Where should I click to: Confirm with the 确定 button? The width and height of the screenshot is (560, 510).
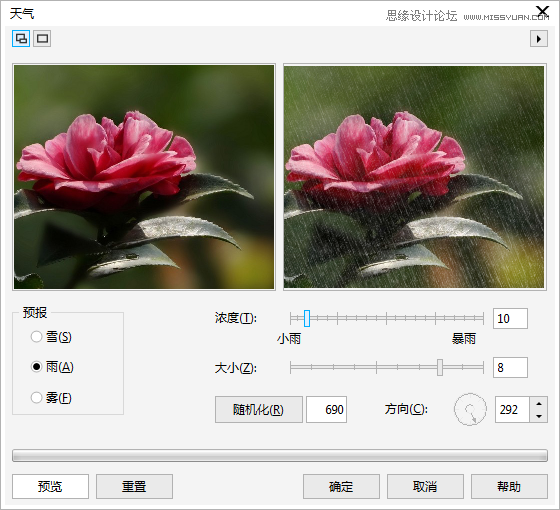click(x=341, y=486)
